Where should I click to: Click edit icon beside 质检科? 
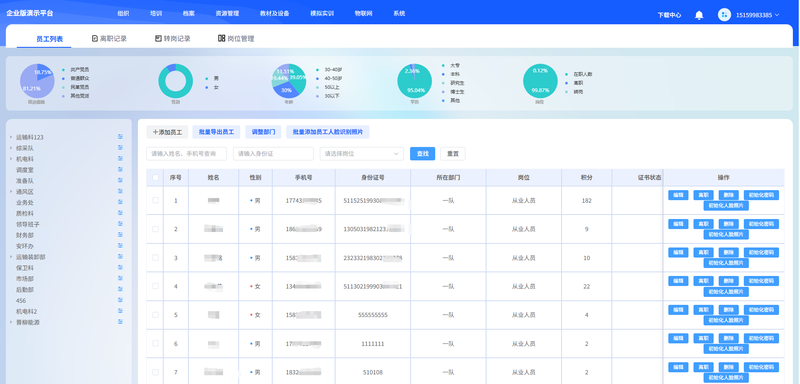120,213
